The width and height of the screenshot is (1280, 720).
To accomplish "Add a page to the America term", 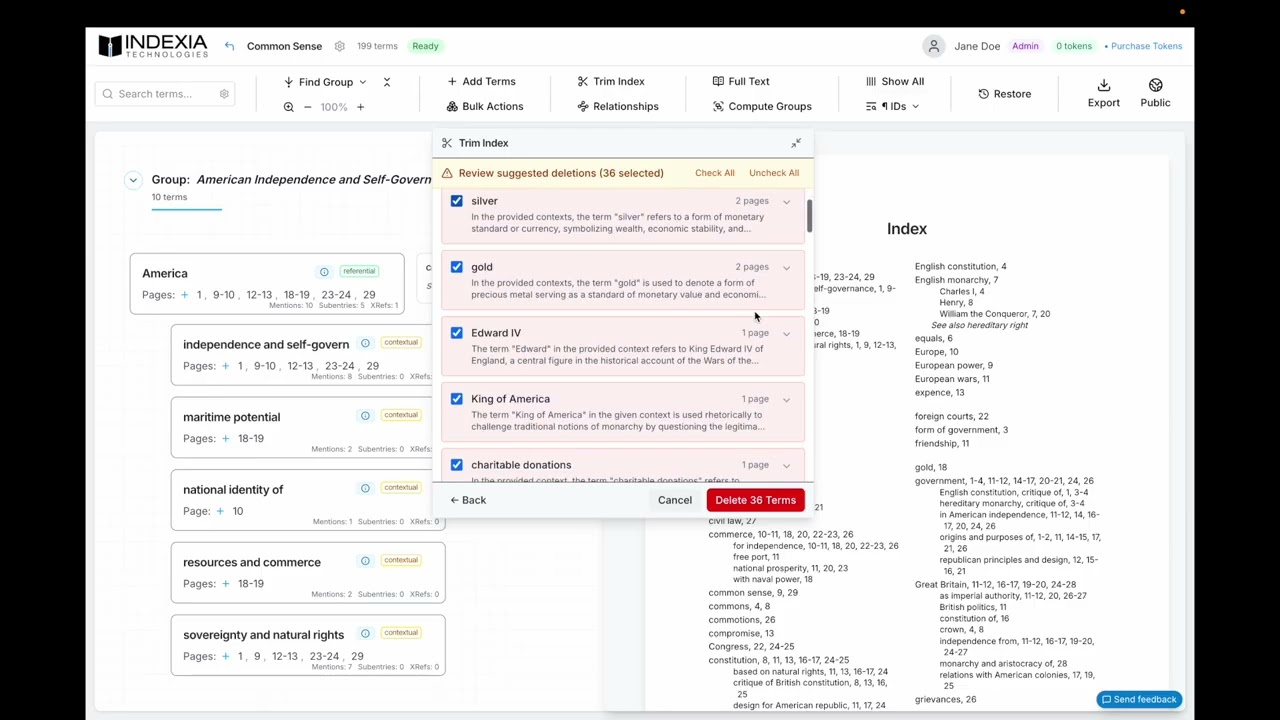I will [185, 295].
